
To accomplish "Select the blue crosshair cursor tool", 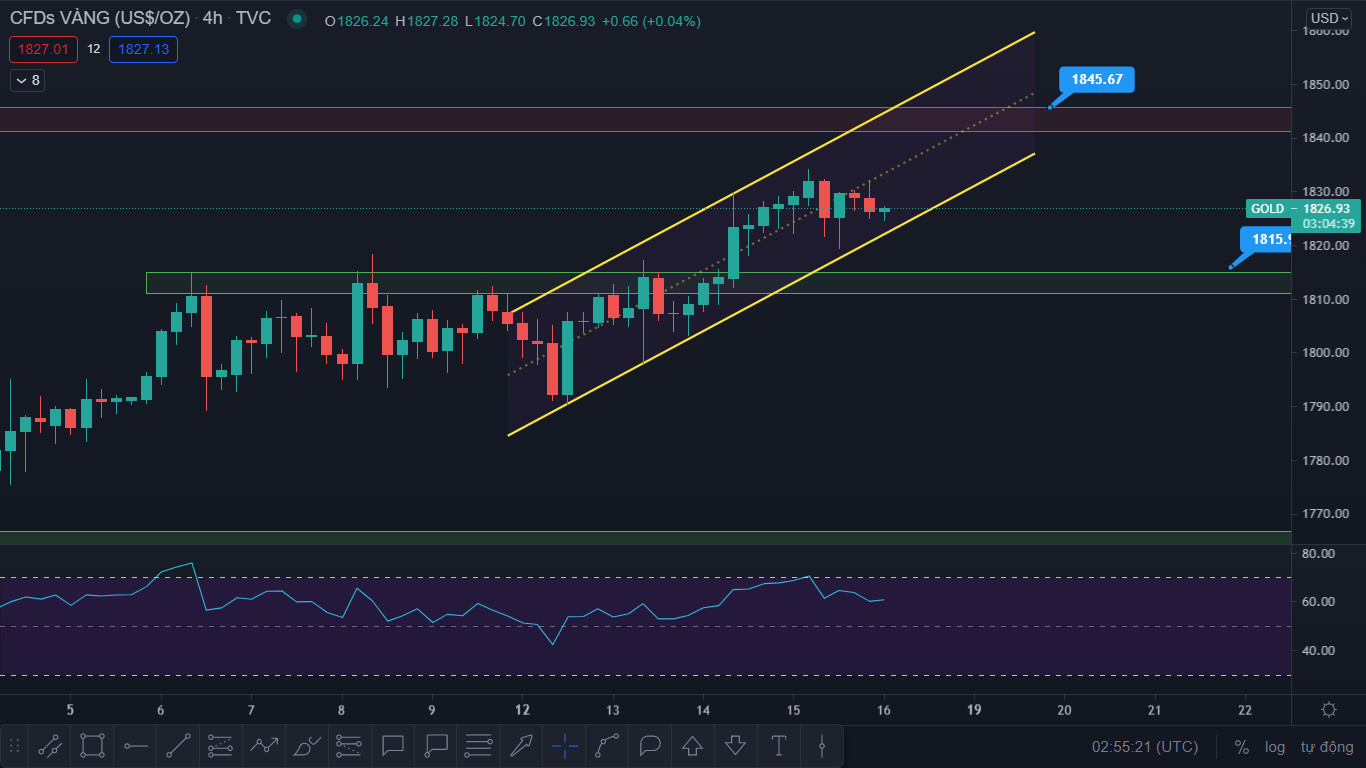I will (x=565, y=746).
